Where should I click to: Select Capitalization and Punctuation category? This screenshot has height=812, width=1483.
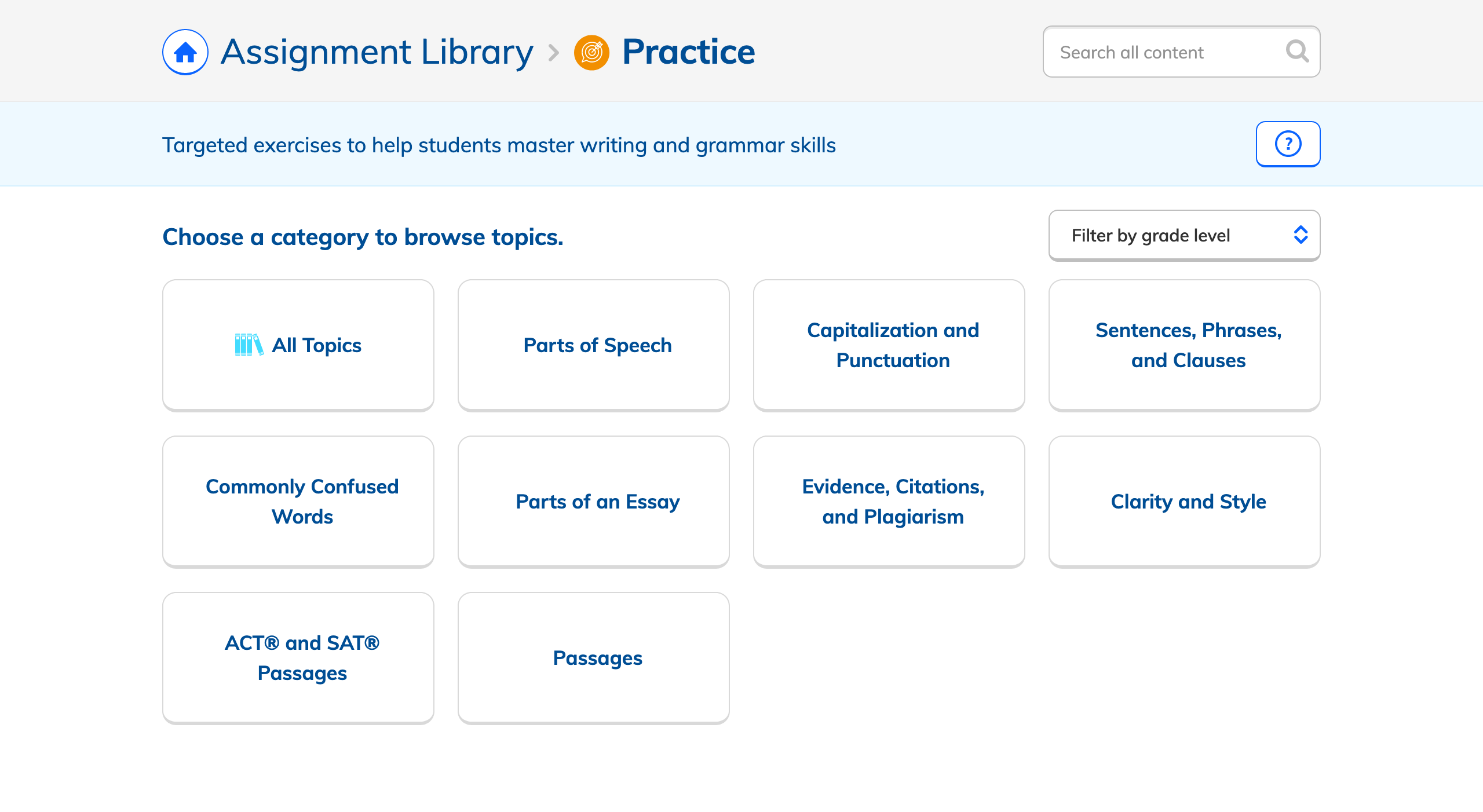[889, 346]
